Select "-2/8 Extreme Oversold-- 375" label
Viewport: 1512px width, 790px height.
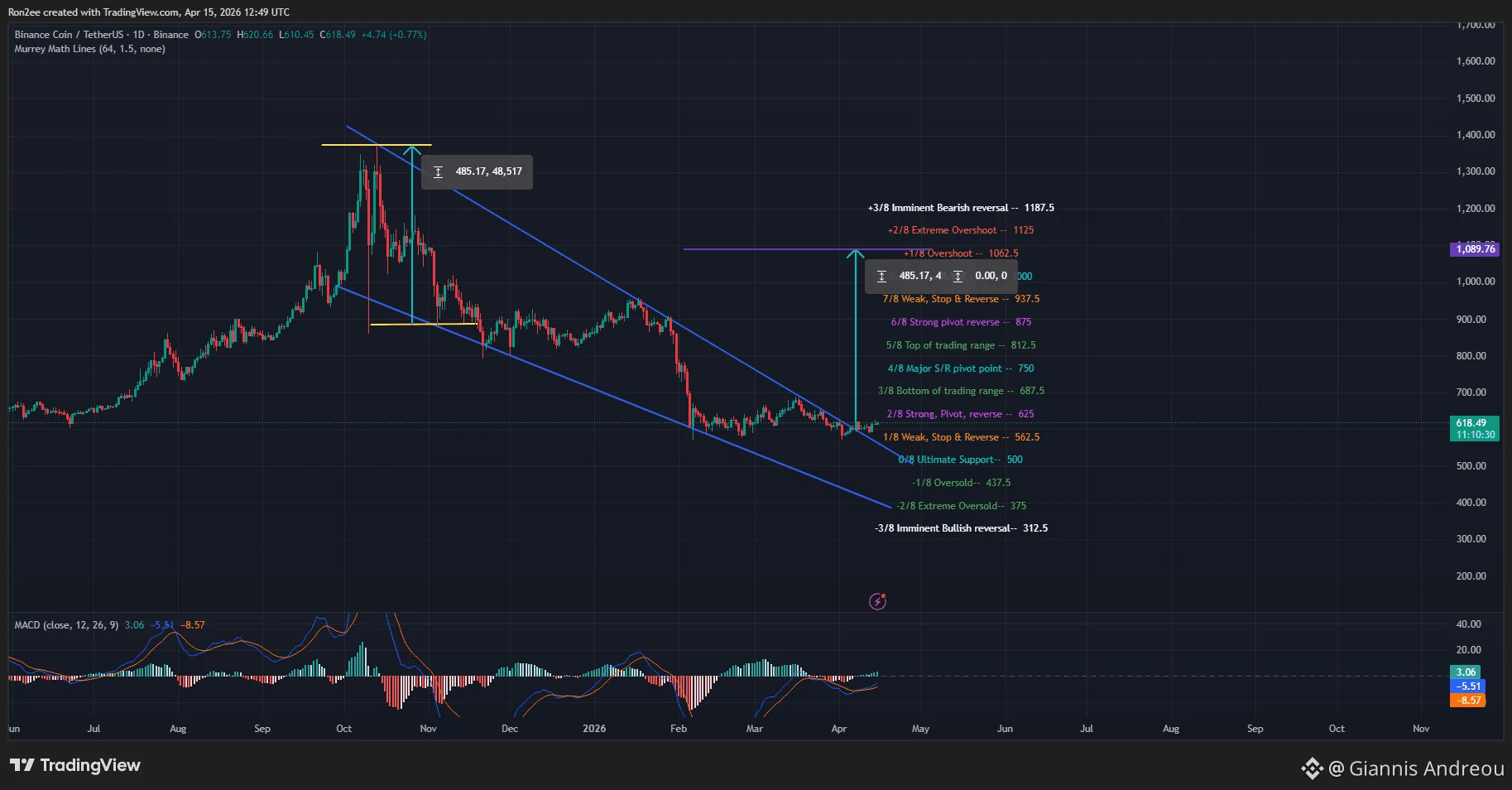point(961,506)
